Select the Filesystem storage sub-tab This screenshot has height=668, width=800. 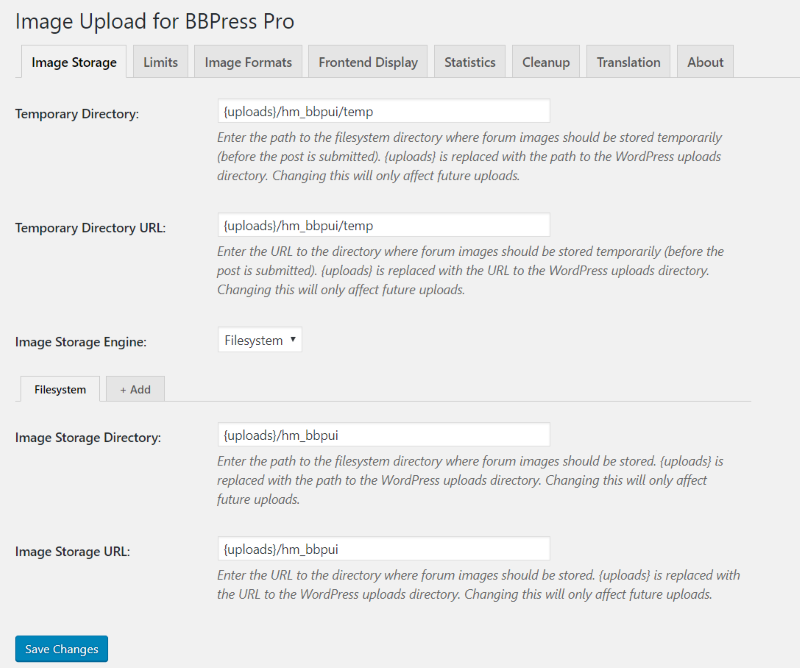60,389
